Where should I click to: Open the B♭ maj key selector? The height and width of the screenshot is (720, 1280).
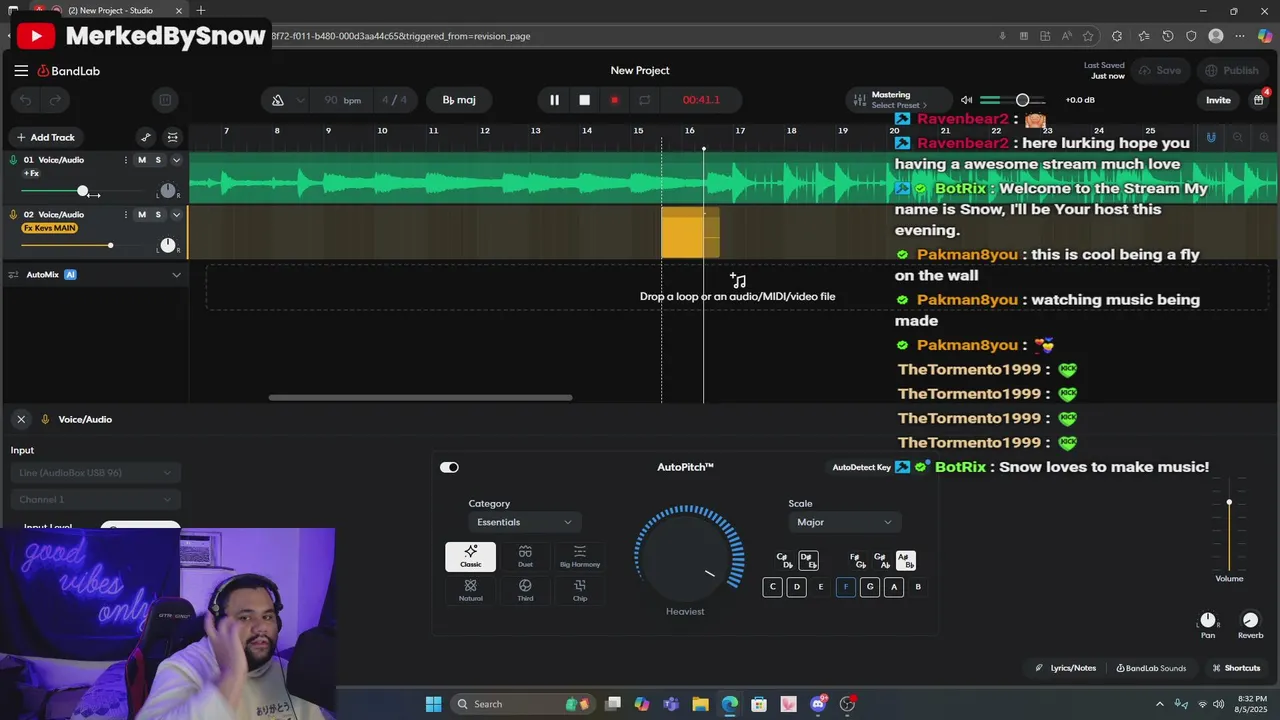(459, 100)
